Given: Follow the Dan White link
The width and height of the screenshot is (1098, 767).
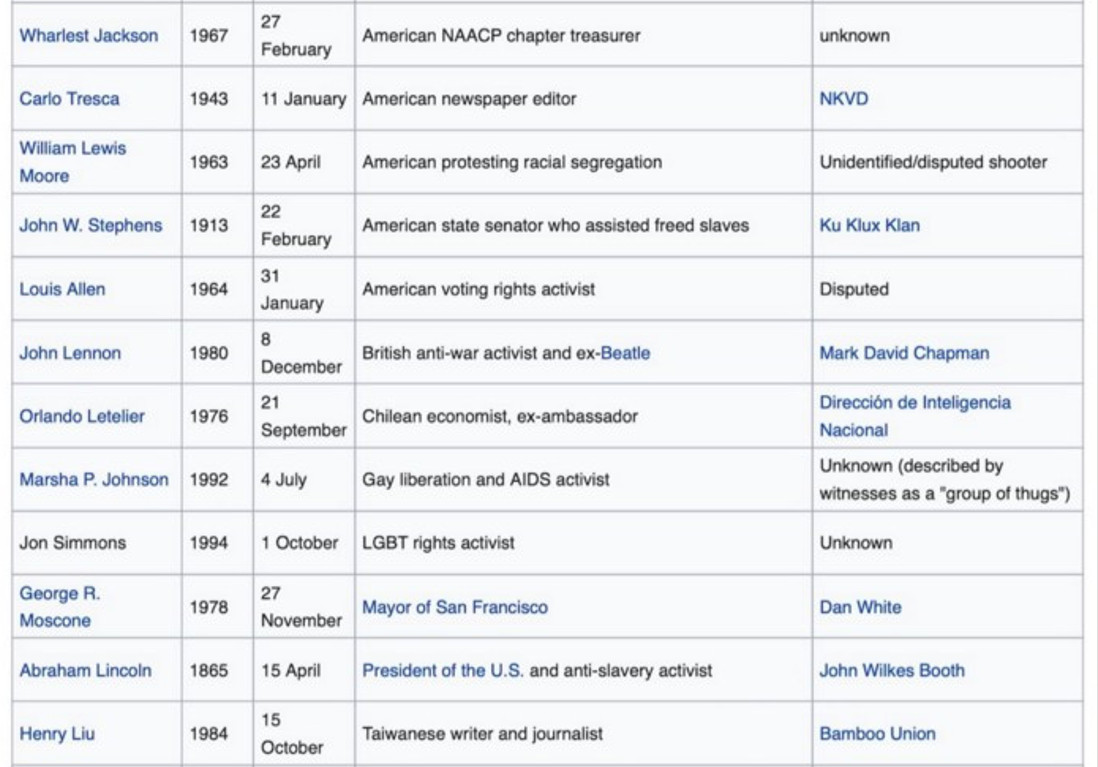Looking at the screenshot, I should pos(861,607).
